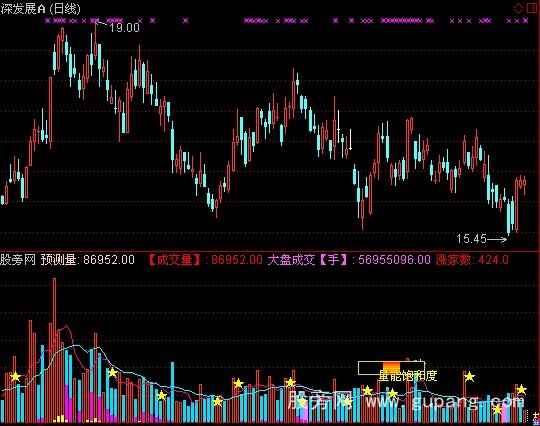Click the square window icon in the top-right corner
This screenshot has height=426, width=540.
point(532,8)
